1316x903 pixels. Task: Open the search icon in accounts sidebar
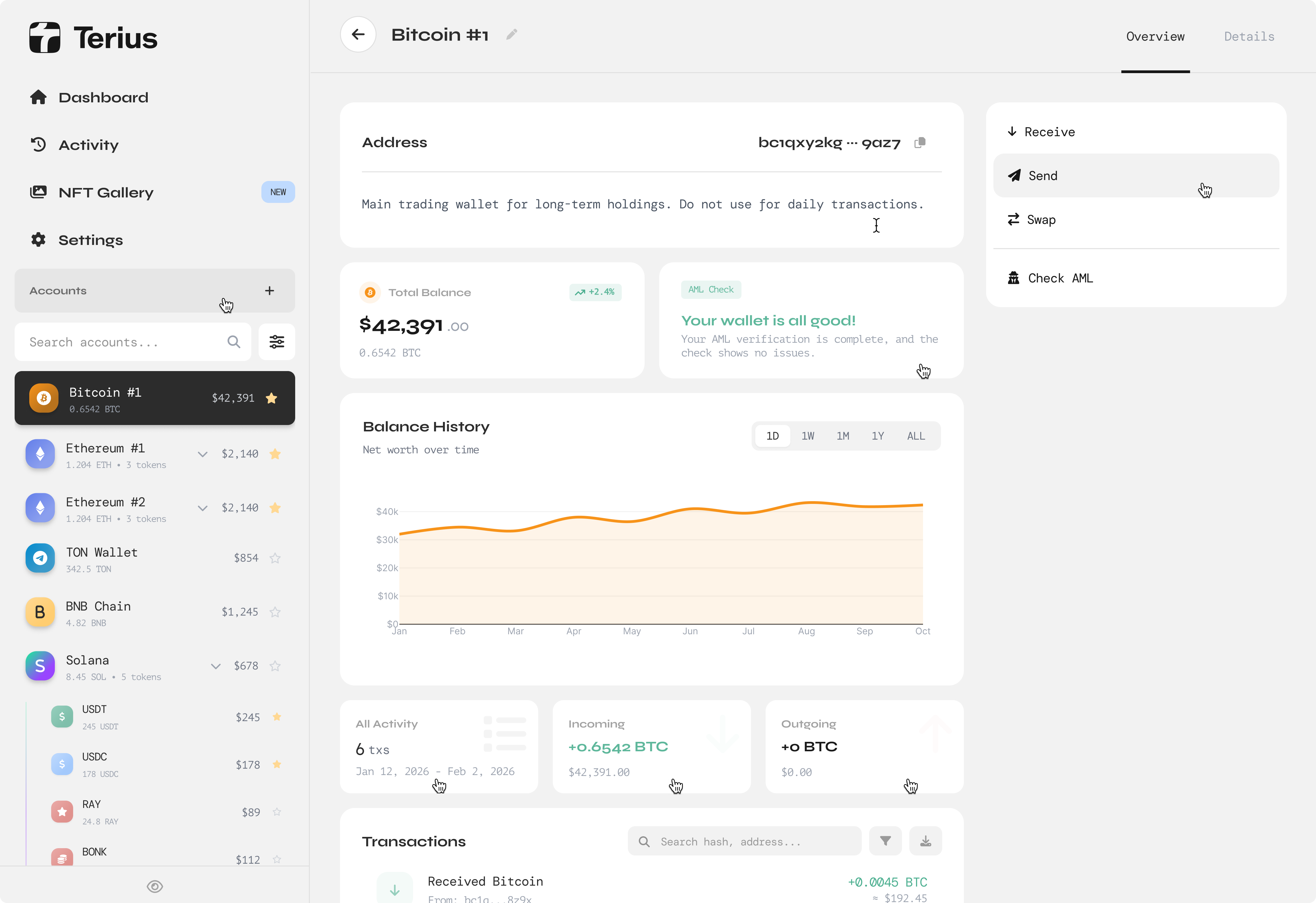[x=234, y=342]
